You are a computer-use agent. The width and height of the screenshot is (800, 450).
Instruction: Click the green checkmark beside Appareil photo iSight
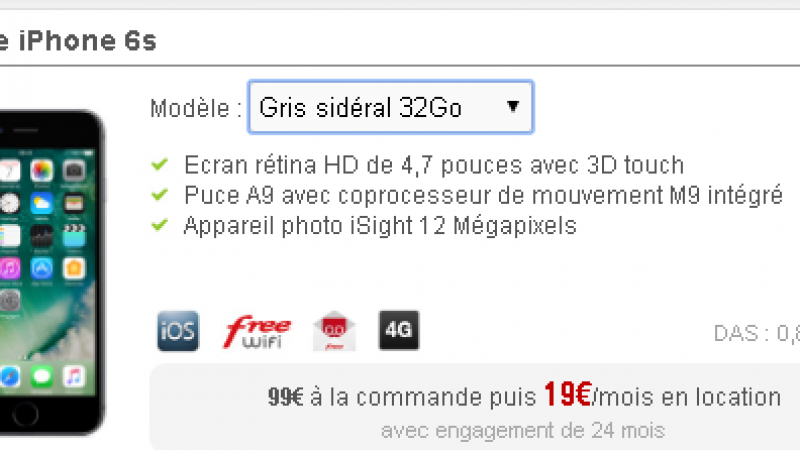coord(160,224)
